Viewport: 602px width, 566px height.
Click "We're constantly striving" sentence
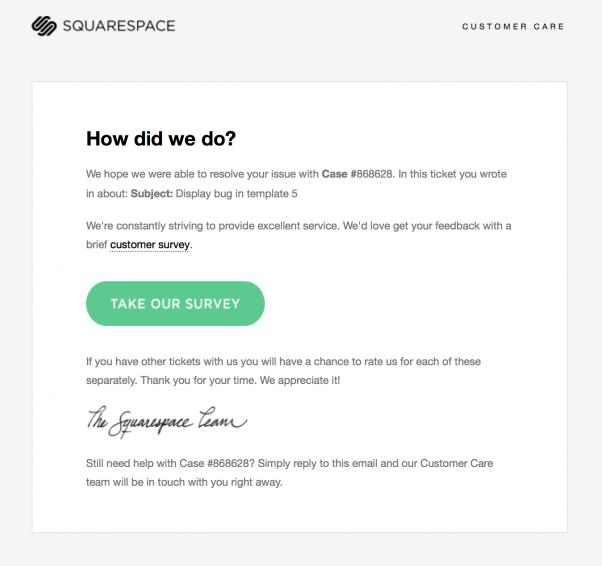click(210, 226)
